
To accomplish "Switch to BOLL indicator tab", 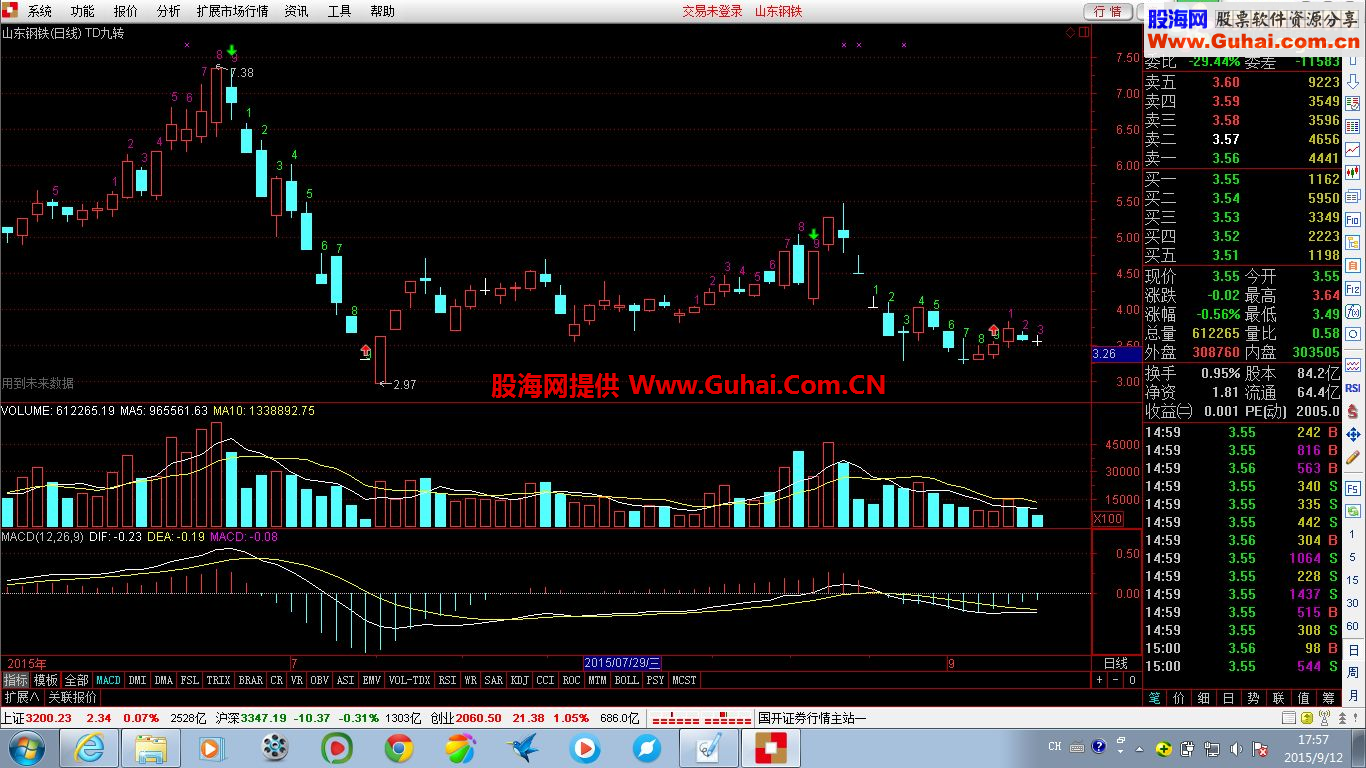I will tap(626, 680).
